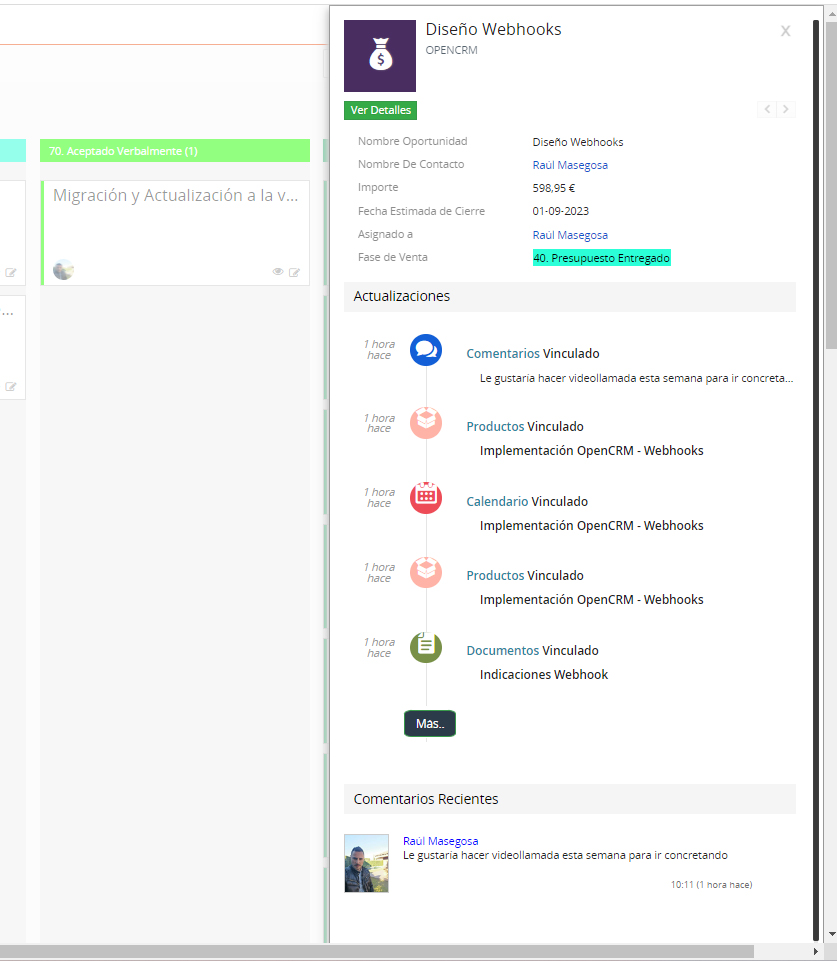837x961 pixels.
Task: Click the closing date 01-09-2023
Action: (561, 211)
